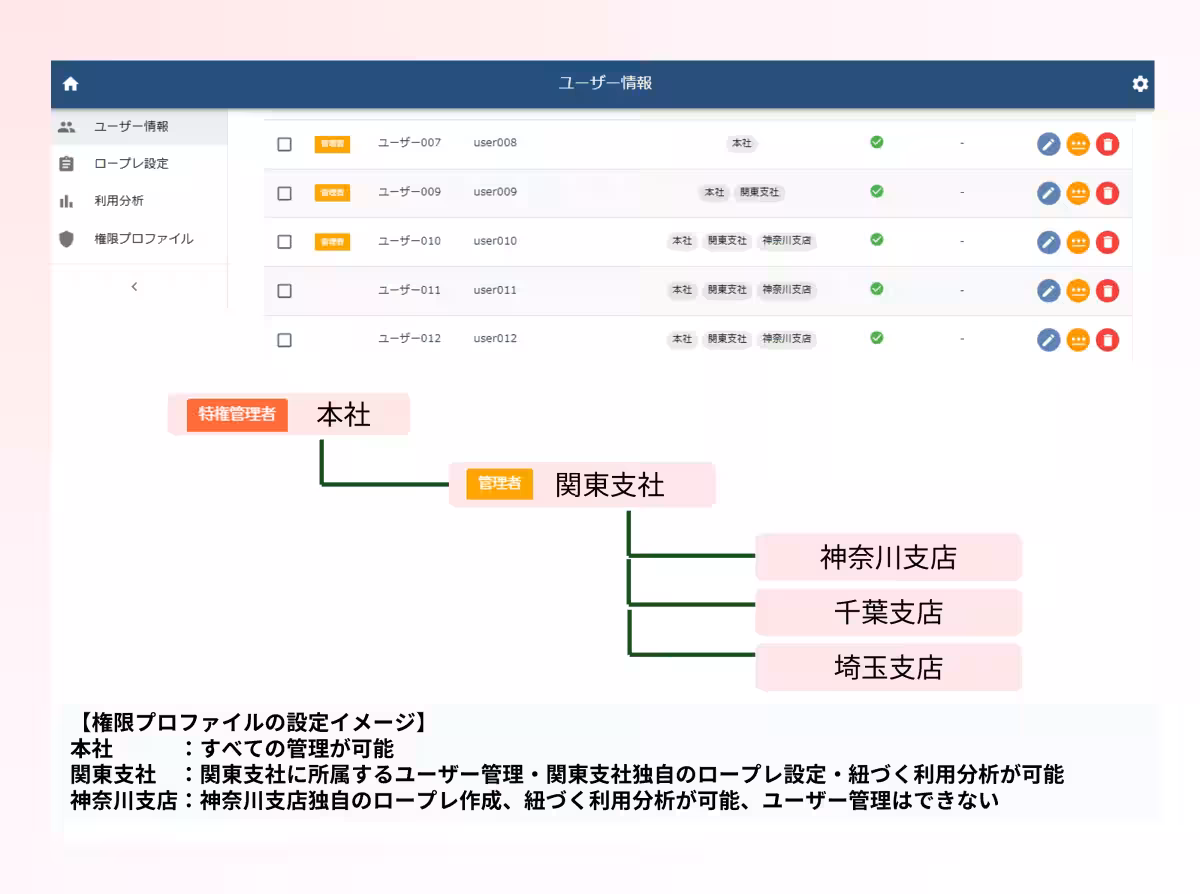Open the orange dots icon for user010
Screen dimensions: 1200x894
(1078, 242)
